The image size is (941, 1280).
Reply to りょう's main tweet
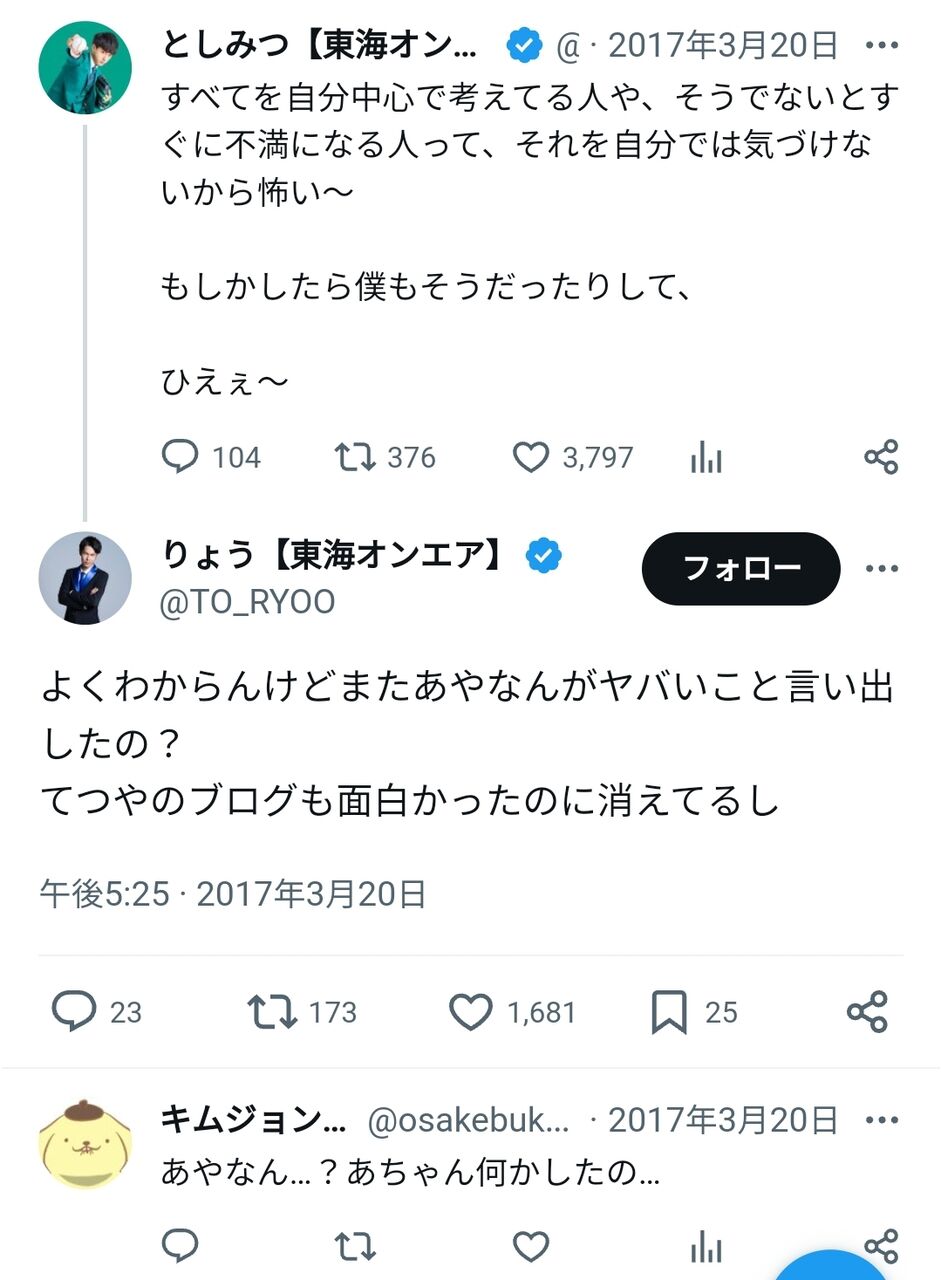[74, 1012]
